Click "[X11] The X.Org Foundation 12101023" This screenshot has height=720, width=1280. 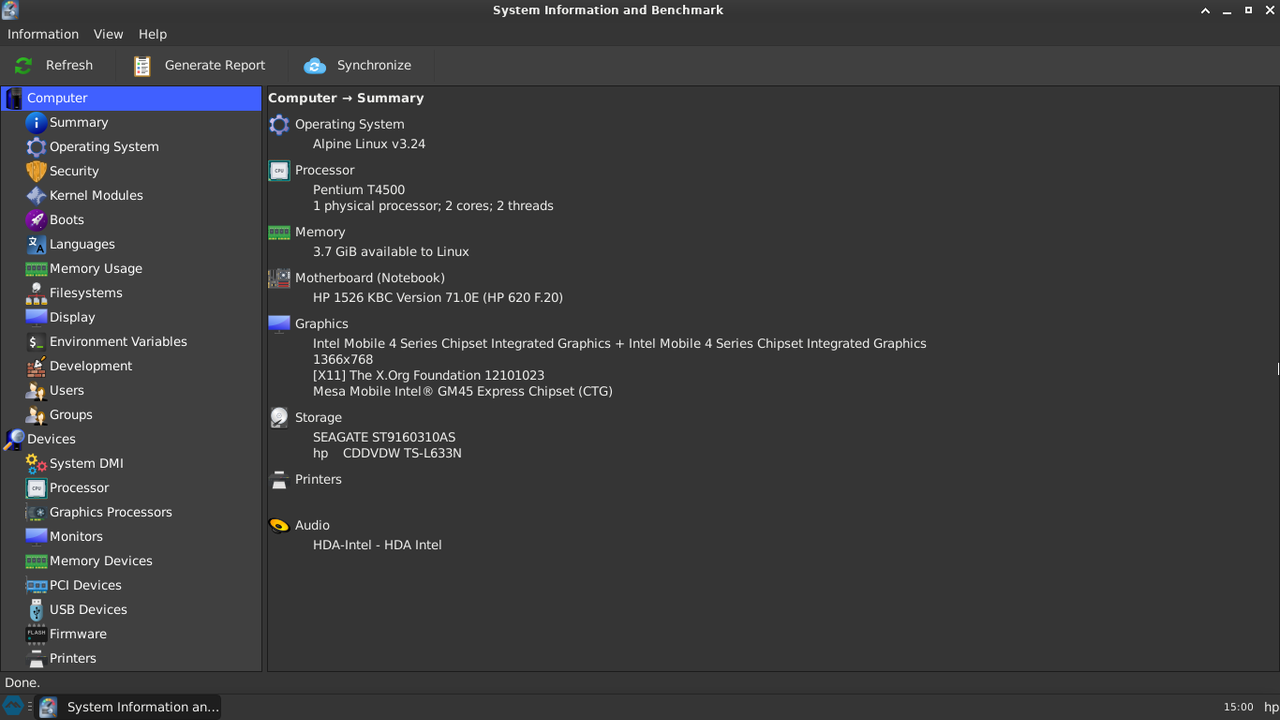[429, 376]
